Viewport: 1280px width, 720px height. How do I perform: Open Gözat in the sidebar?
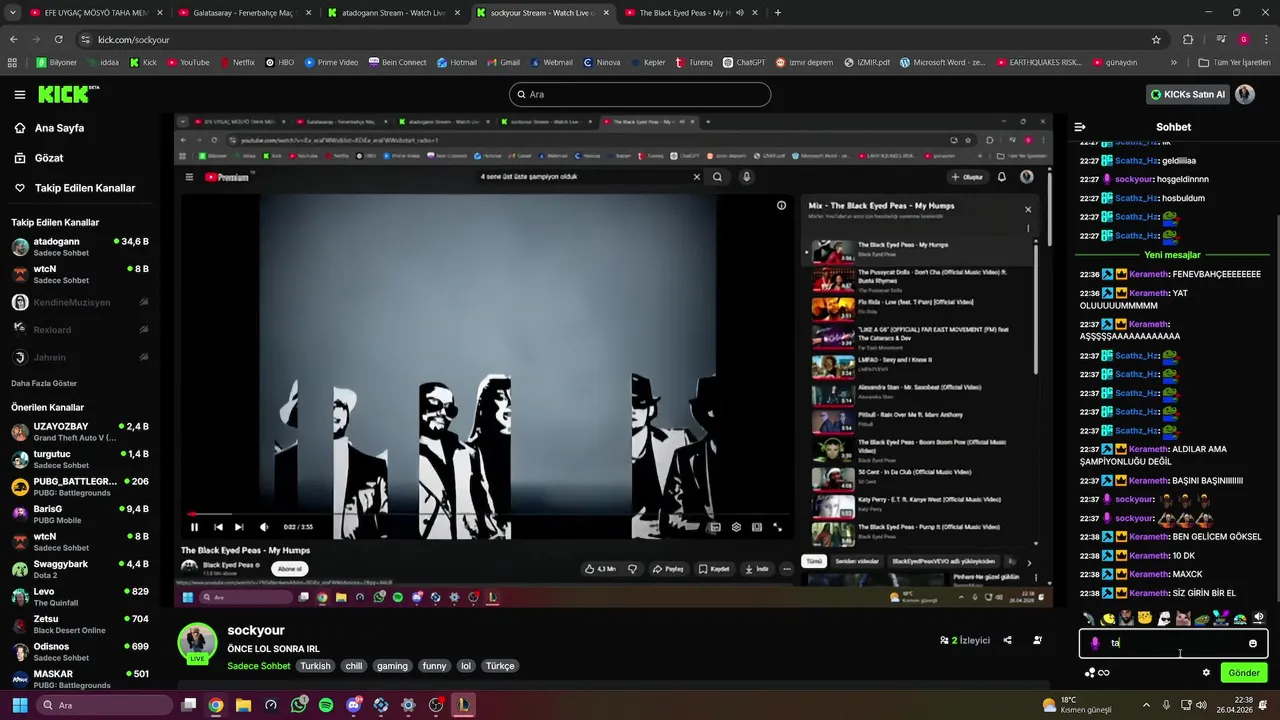click(x=48, y=158)
